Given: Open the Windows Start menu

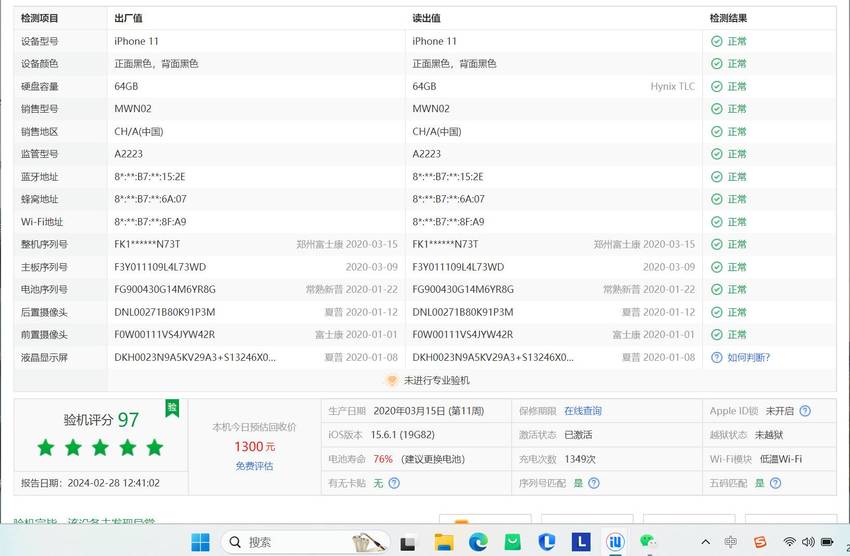Looking at the screenshot, I should coord(200,542).
